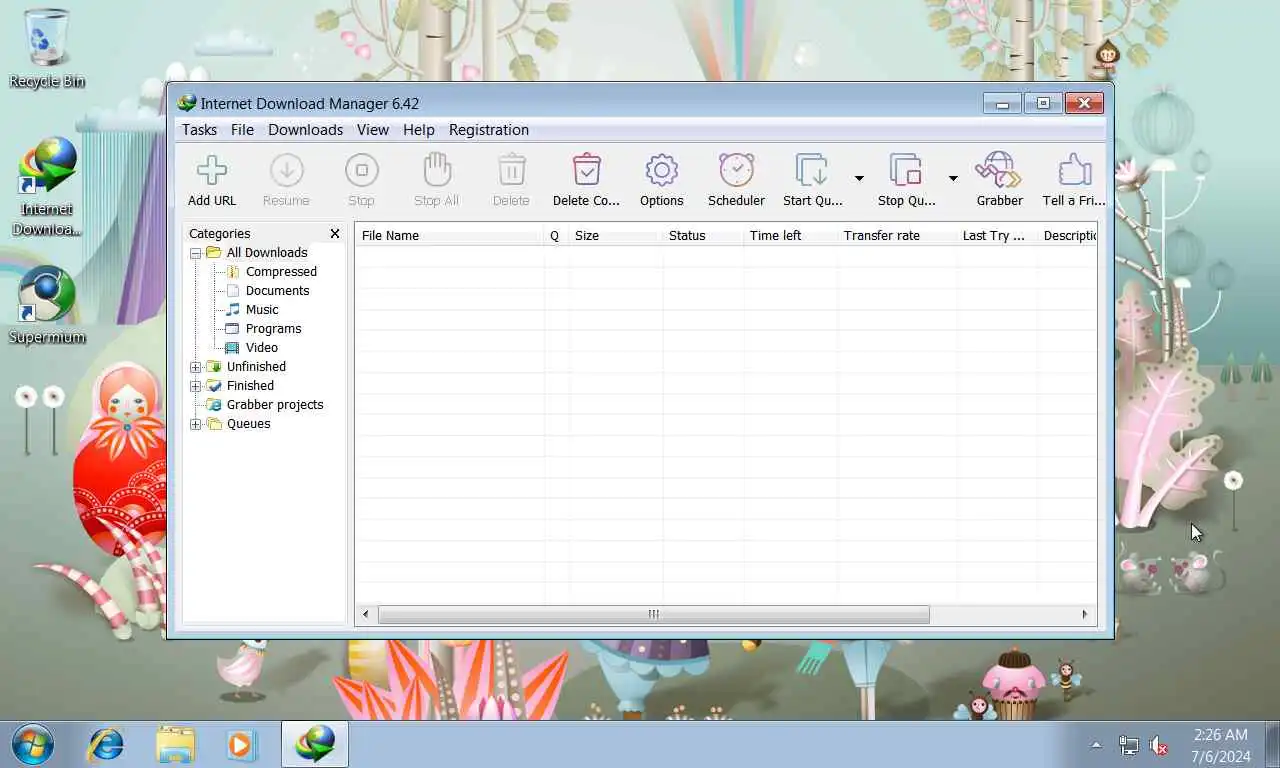1280x768 pixels.
Task: Sort by the Size column header
Action: pyautogui.click(x=615, y=236)
